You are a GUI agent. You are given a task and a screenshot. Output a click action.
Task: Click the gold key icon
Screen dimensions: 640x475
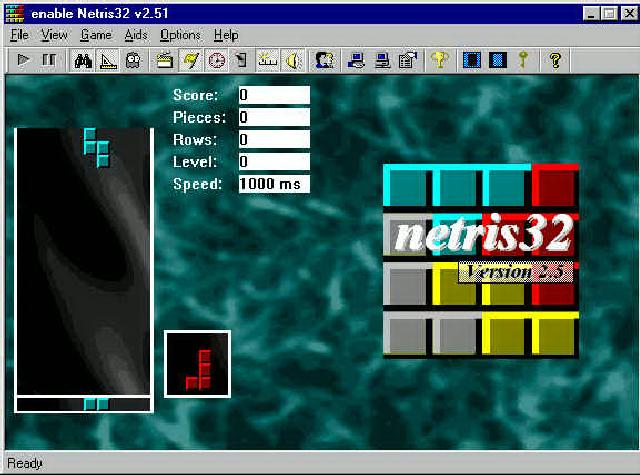[x=522, y=60]
